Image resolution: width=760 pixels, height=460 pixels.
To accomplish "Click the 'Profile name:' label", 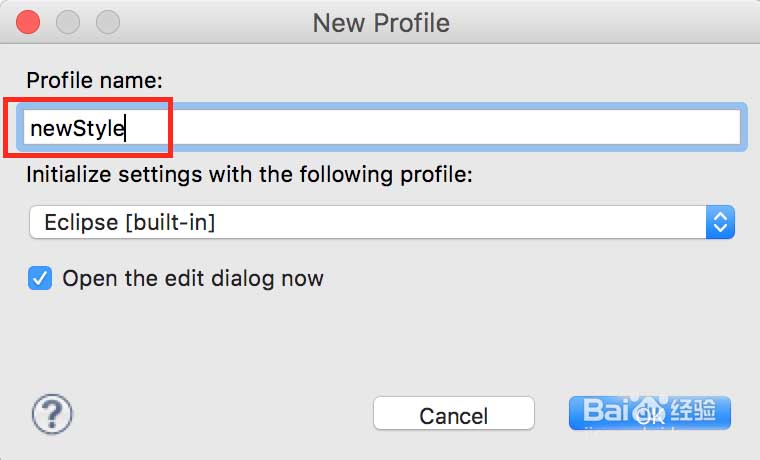I will 95,80.
